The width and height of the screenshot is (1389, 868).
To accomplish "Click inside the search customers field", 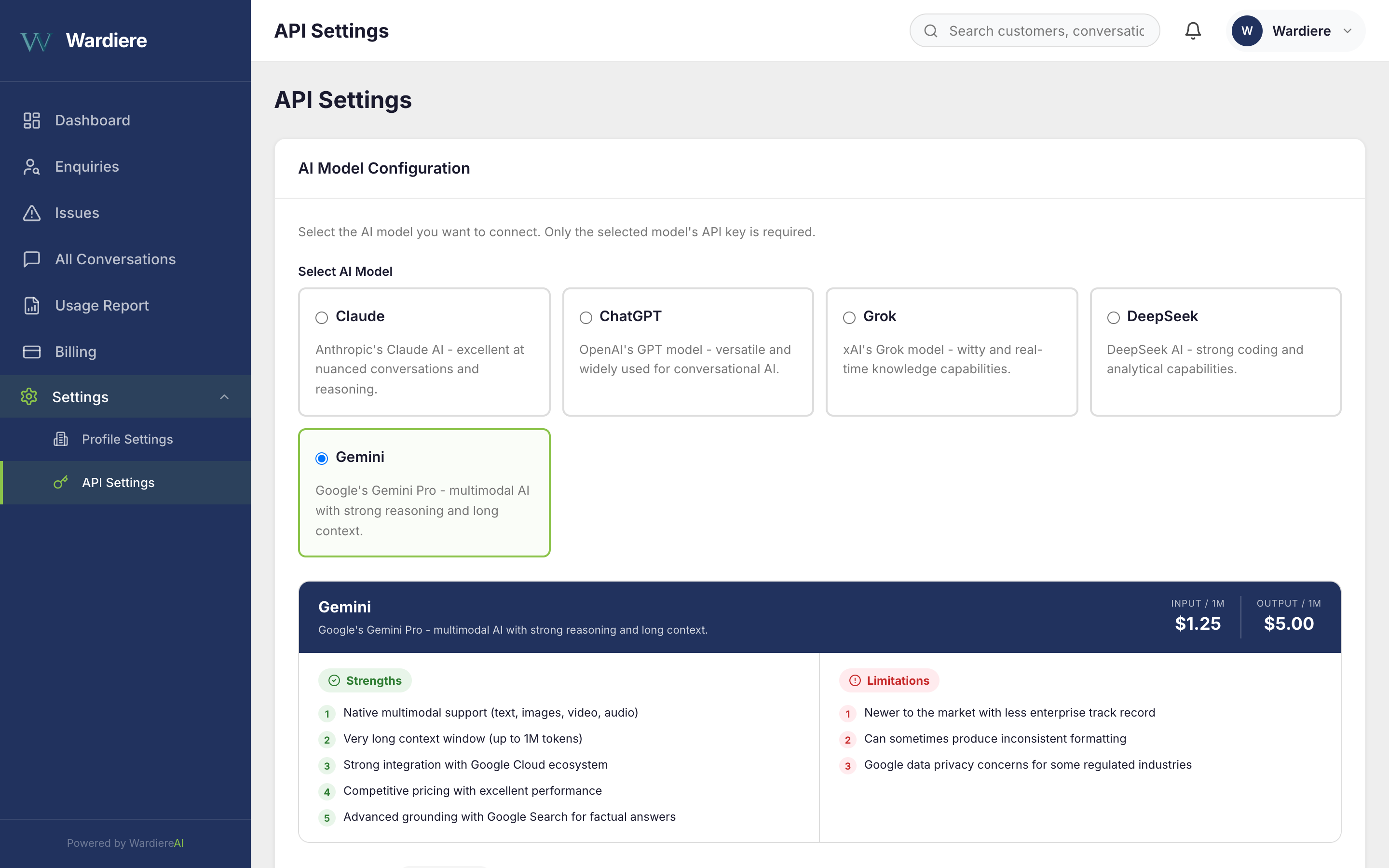I will [x=1045, y=30].
